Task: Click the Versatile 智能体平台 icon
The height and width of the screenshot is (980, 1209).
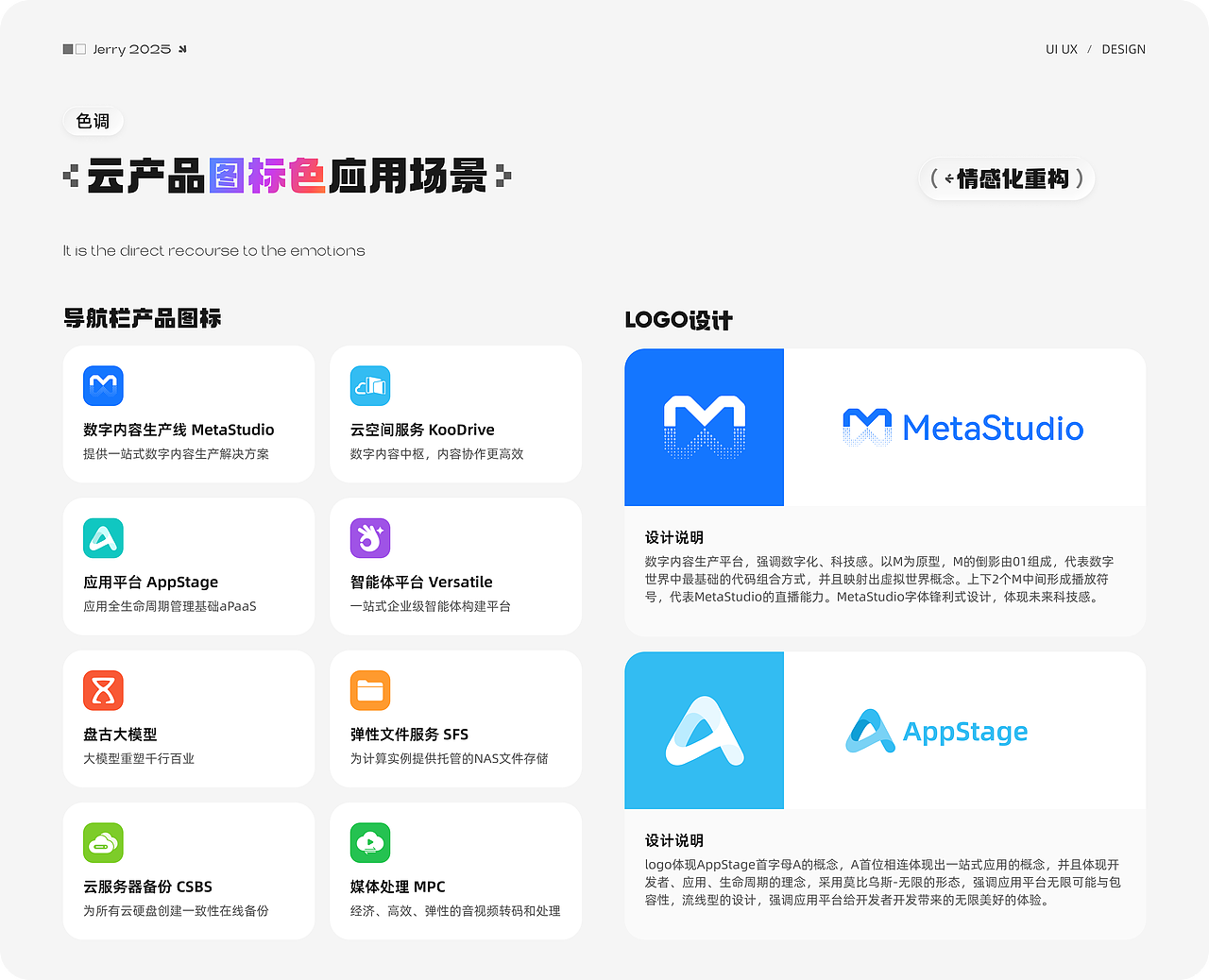Action: [370, 538]
